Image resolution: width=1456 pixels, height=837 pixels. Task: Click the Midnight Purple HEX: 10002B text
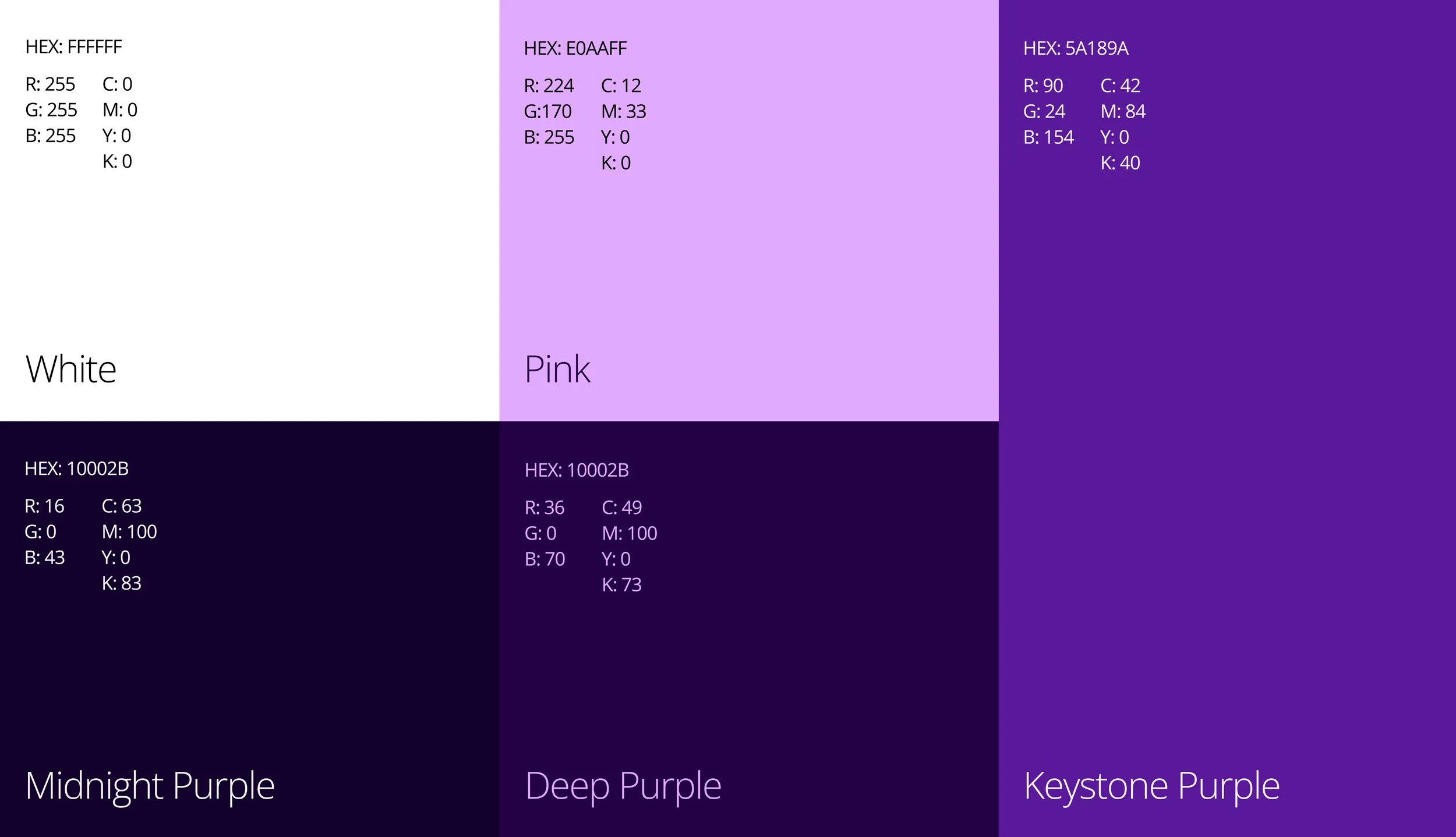76,469
